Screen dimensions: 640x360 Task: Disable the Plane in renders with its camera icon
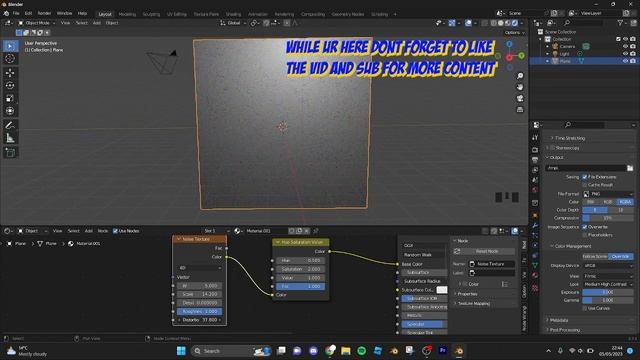(x=633, y=61)
